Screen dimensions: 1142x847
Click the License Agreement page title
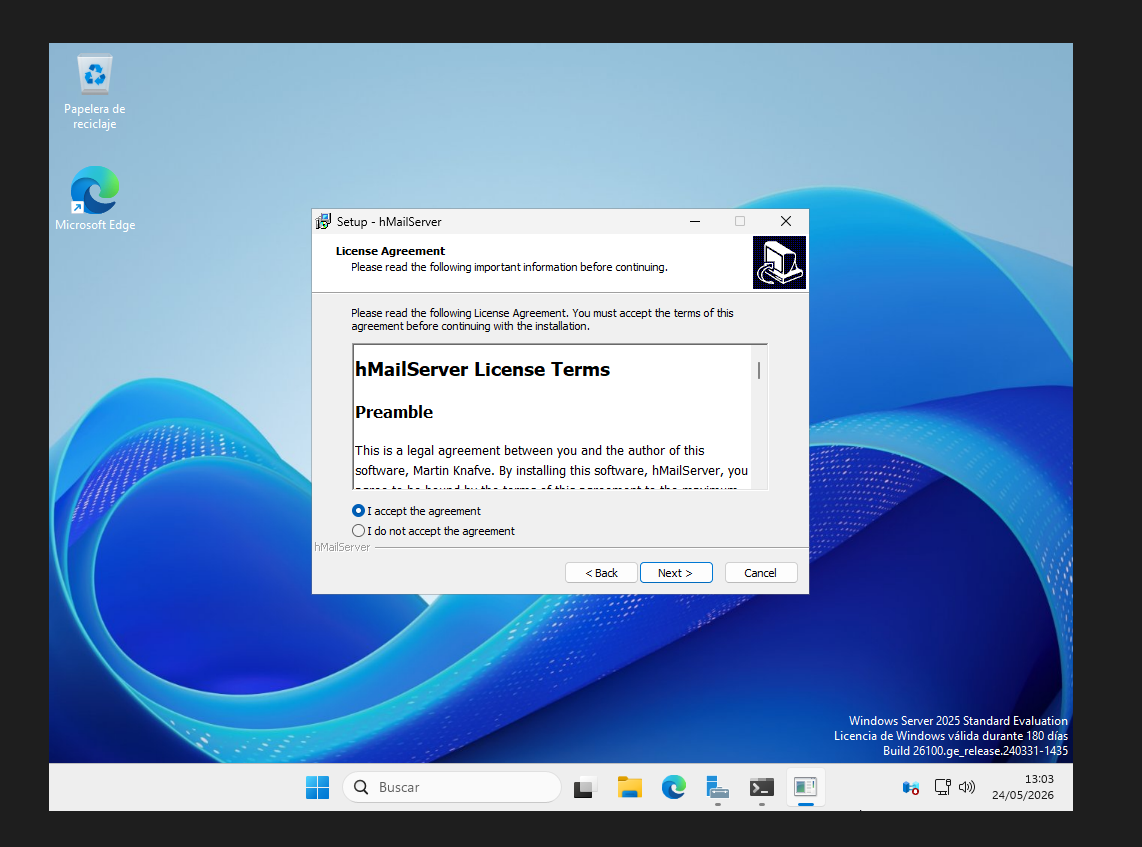[x=390, y=251]
